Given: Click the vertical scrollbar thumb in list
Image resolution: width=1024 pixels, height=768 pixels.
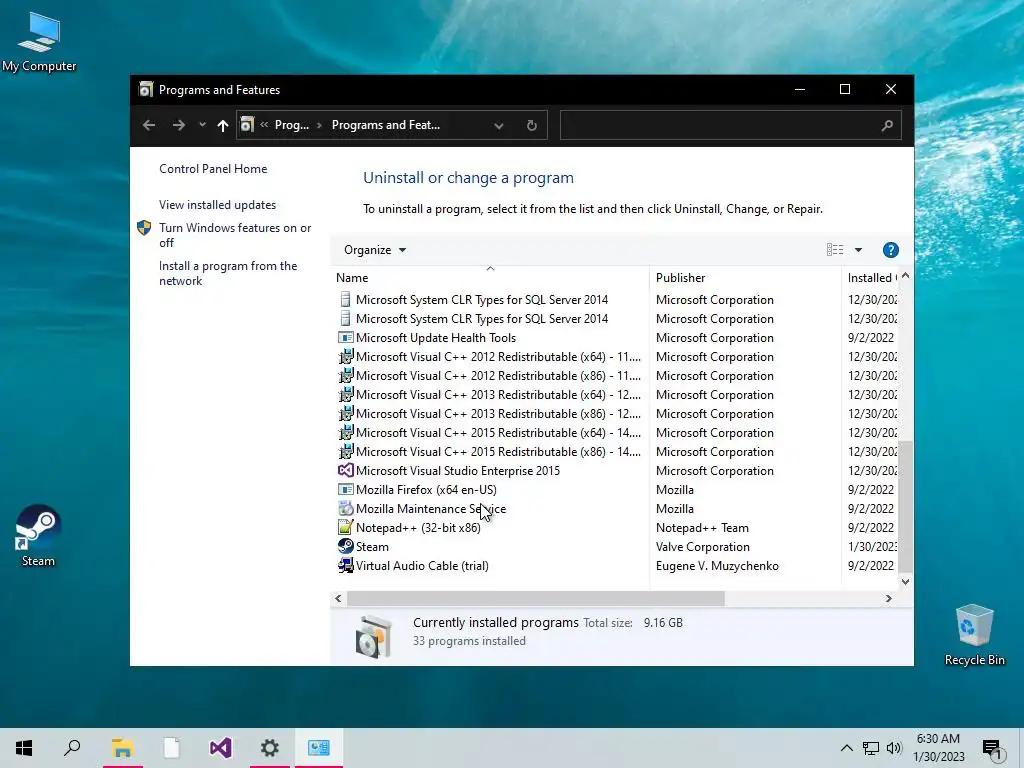Looking at the screenshot, I should pos(905,506).
